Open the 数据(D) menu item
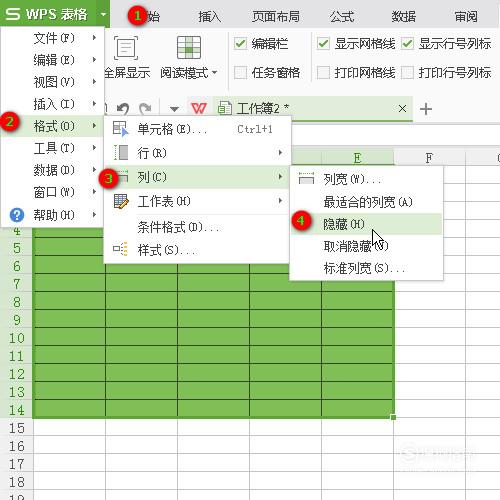500x500 pixels. point(52,170)
